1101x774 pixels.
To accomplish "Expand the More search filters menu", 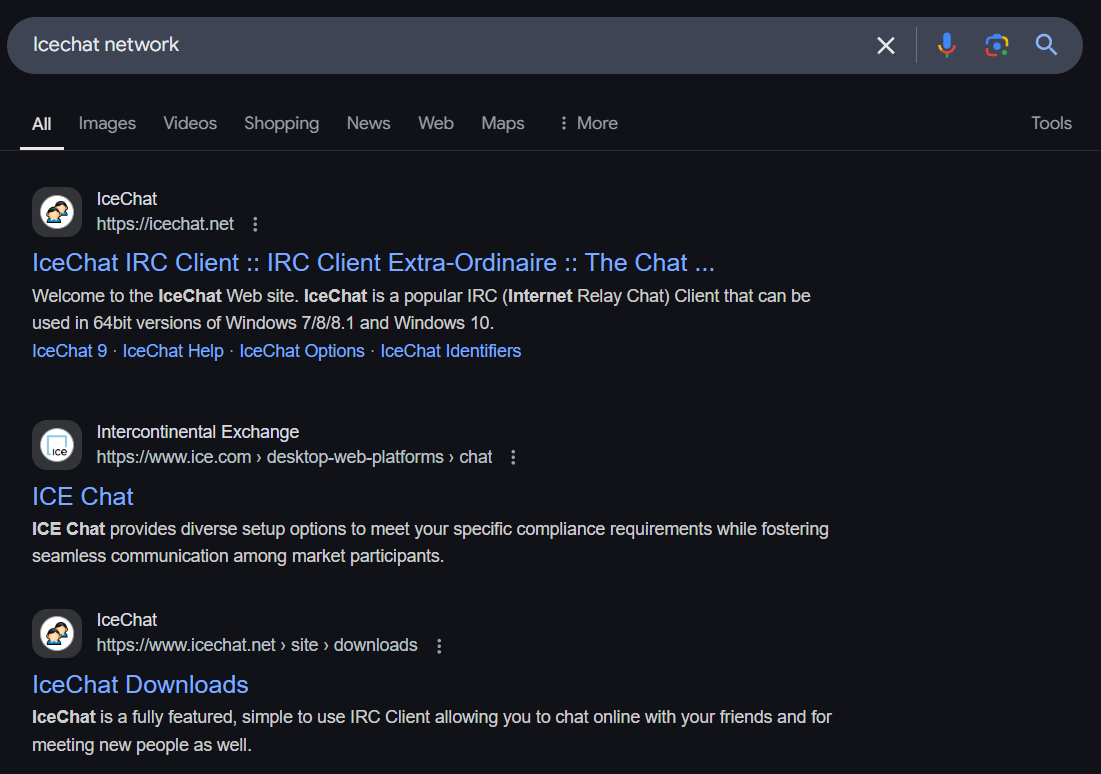I will pyautogui.click(x=588, y=124).
